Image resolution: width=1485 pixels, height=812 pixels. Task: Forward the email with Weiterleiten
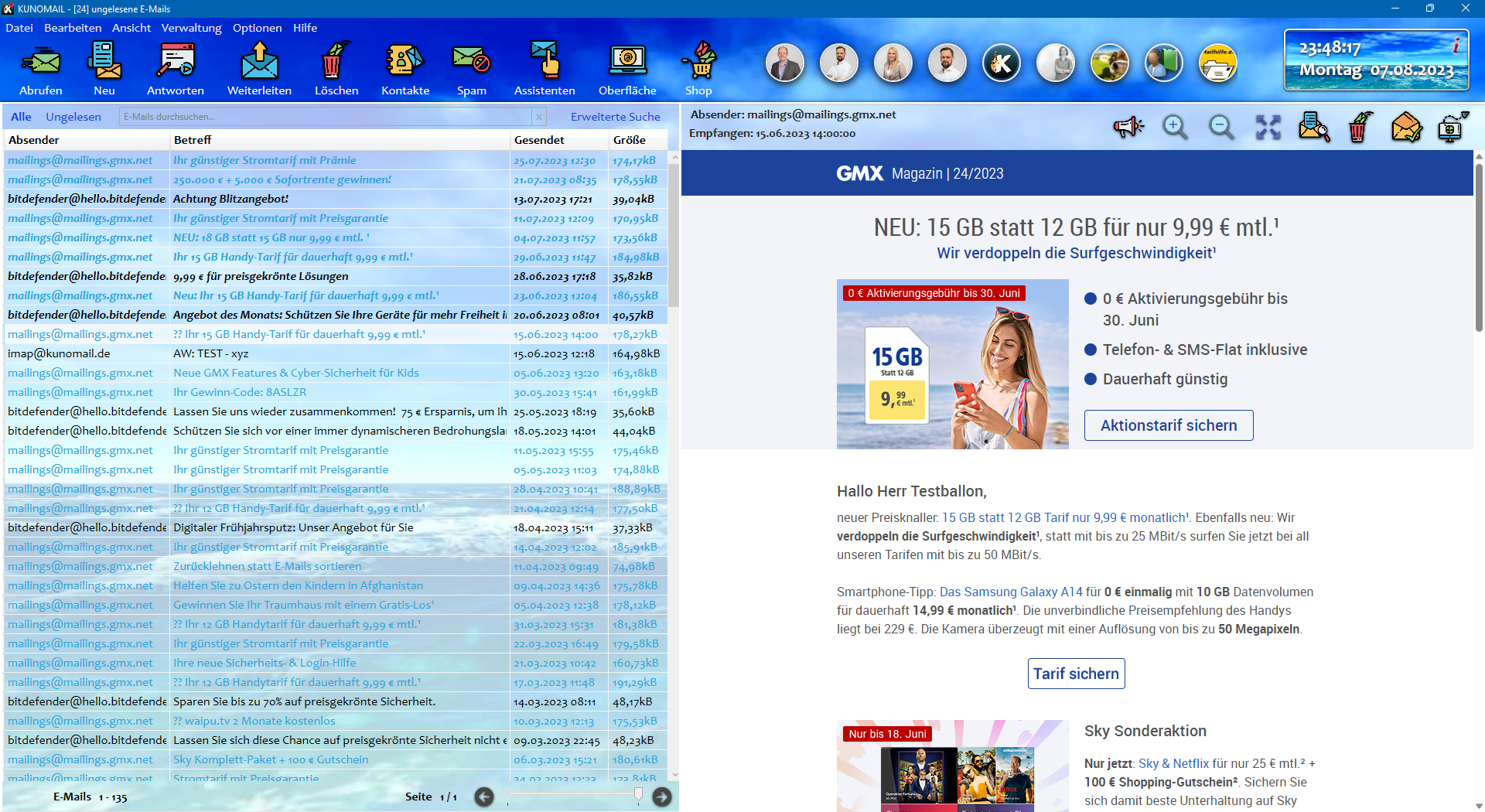click(259, 60)
